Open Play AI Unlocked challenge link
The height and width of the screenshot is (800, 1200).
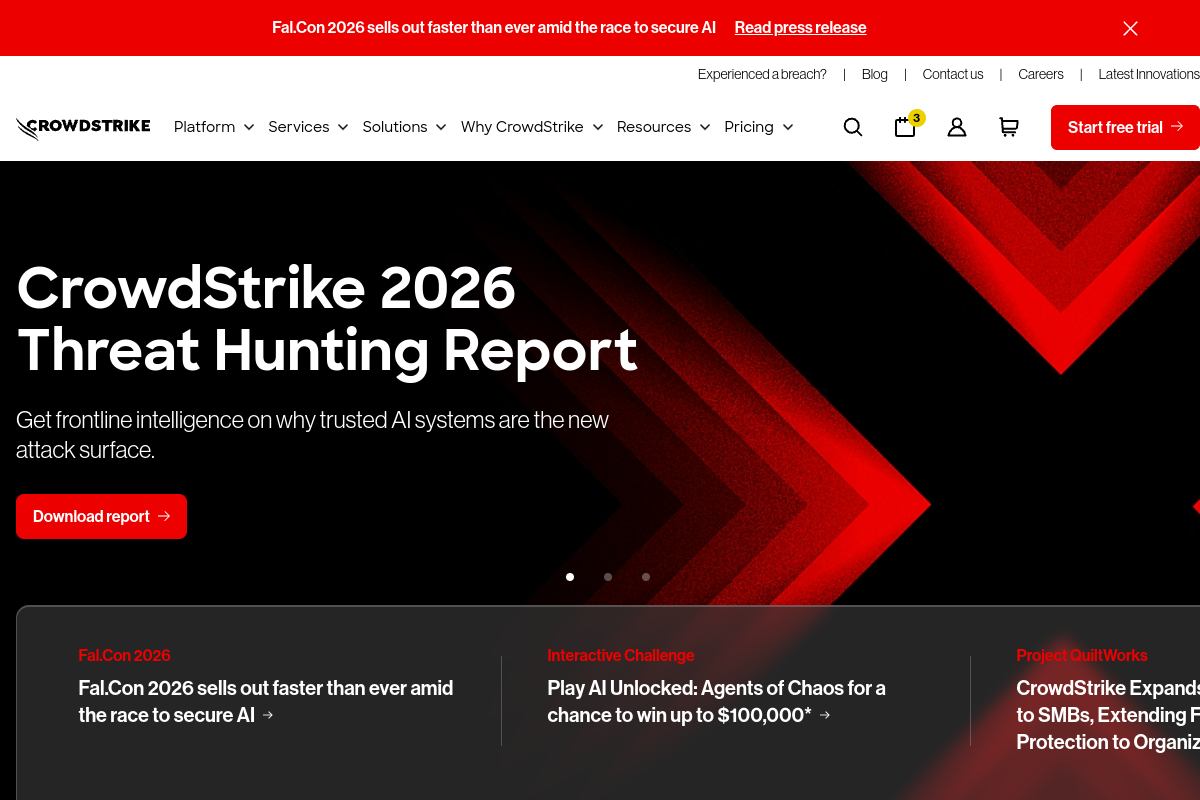pyautogui.click(x=716, y=701)
